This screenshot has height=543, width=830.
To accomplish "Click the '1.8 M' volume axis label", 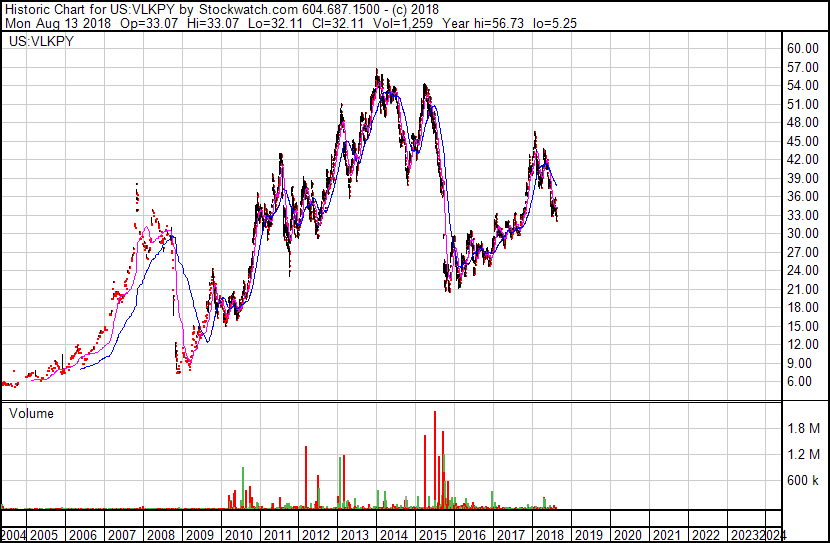I will 804,428.
